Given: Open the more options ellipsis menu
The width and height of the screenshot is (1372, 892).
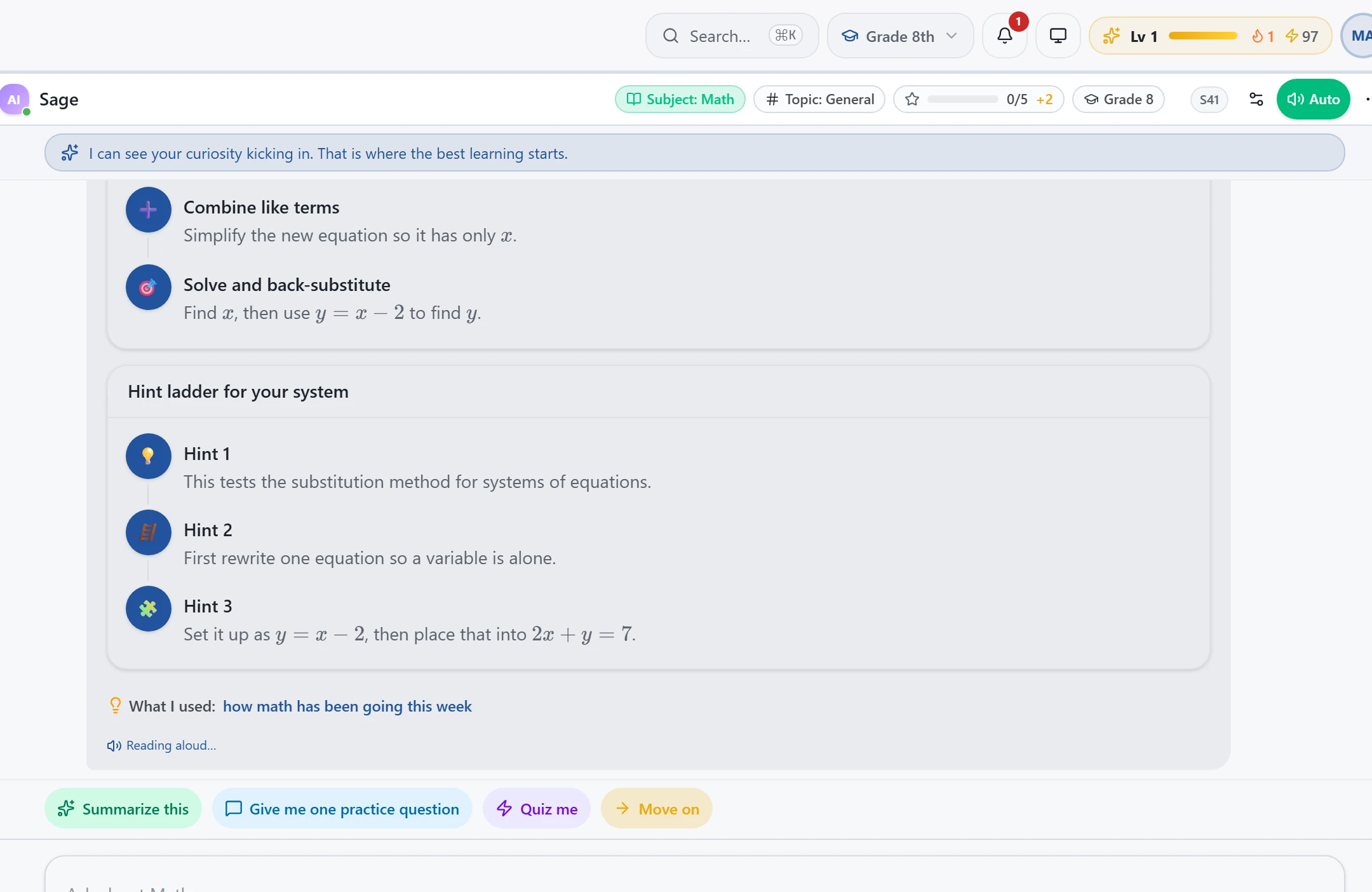Looking at the screenshot, I should click(1367, 99).
